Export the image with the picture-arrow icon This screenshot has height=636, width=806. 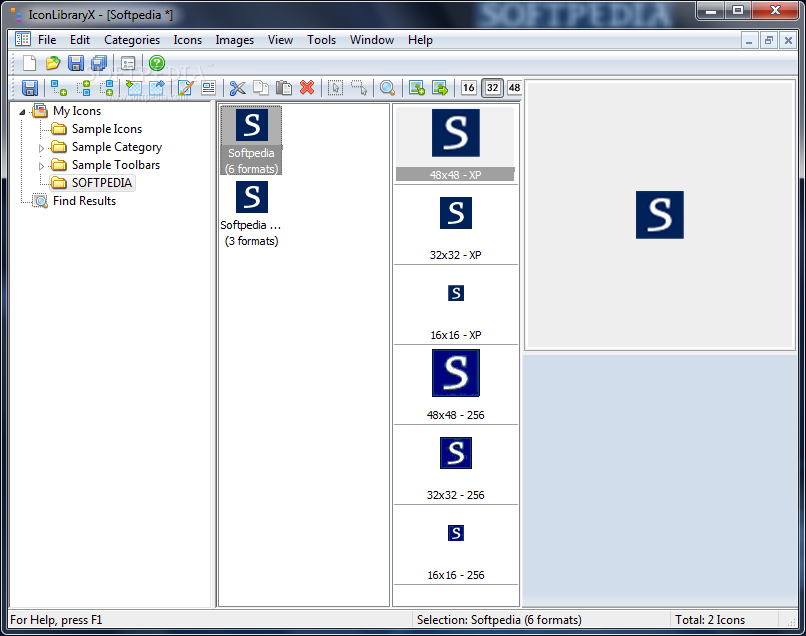(440, 88)
